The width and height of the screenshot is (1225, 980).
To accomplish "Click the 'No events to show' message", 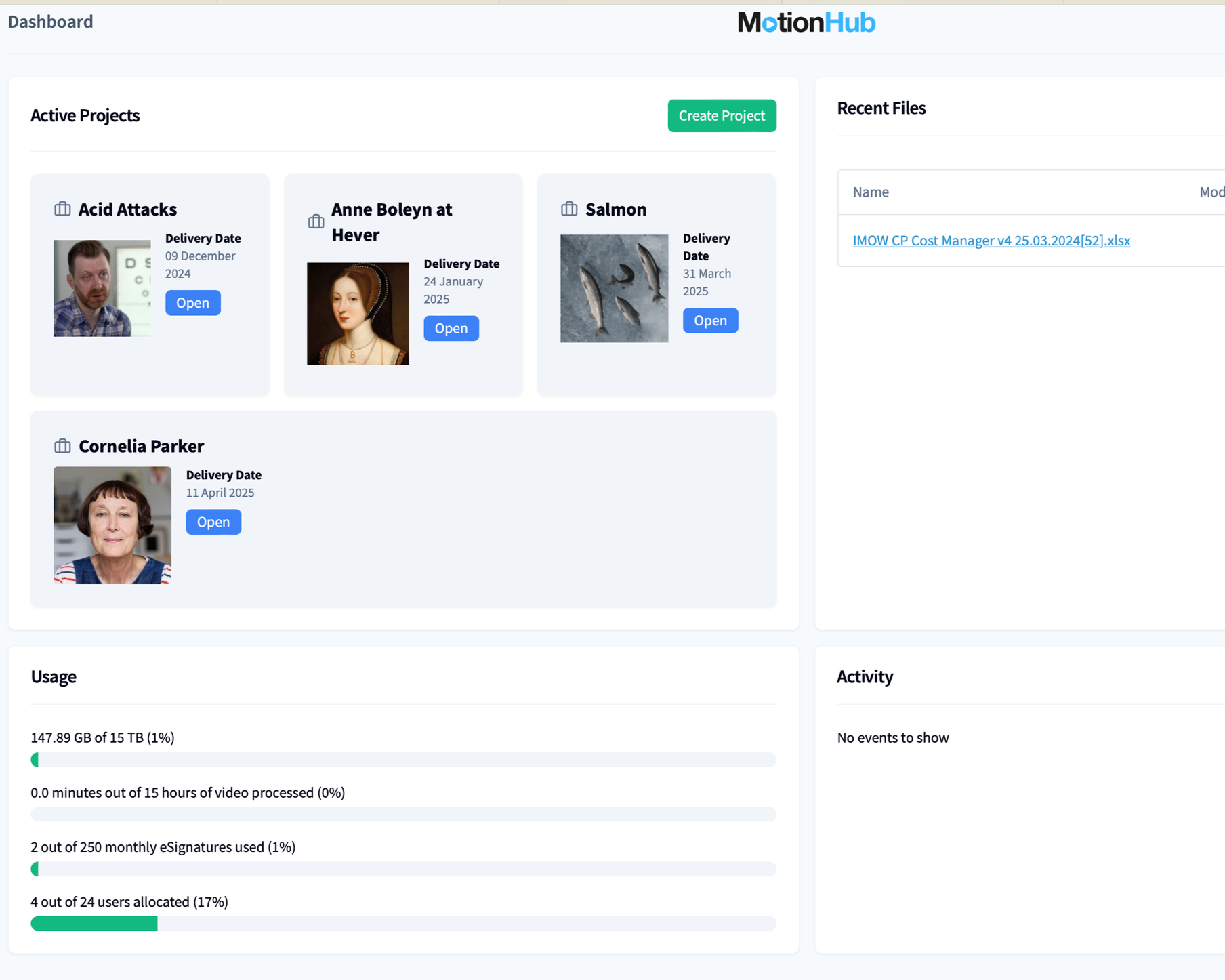I will [x=893, y=738].
